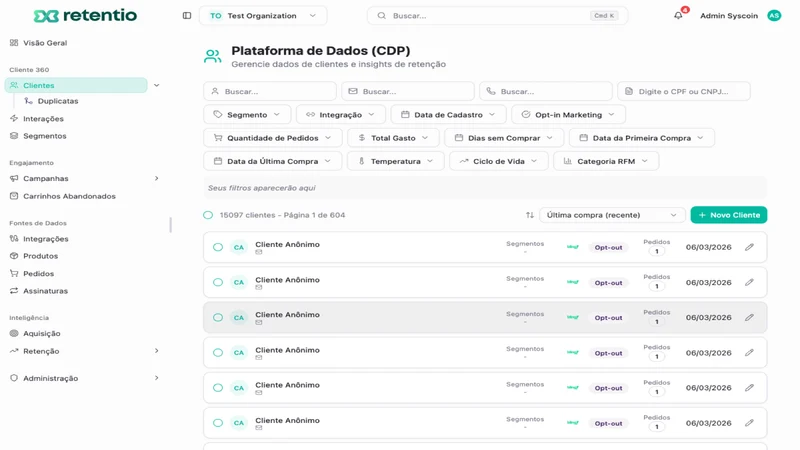Open the Temperatura filter dropdown
This screenshot has width=800, height=450.
(x=395, y=161)
